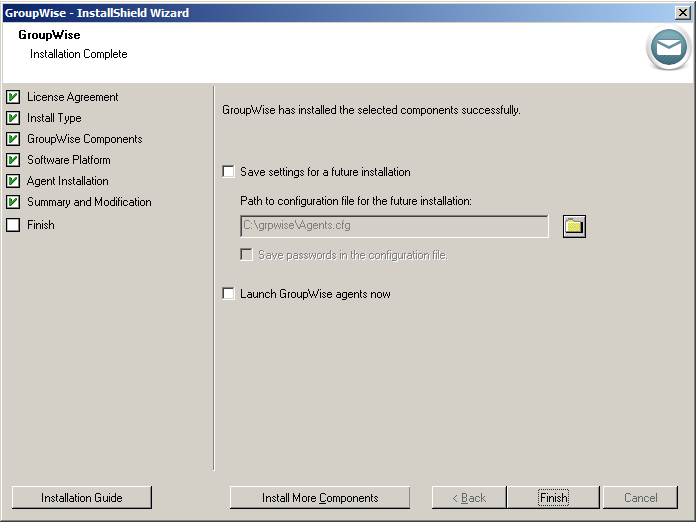Select the Summary and Modification step label
This screenshot has width=699, height=523.
(89, 202)
